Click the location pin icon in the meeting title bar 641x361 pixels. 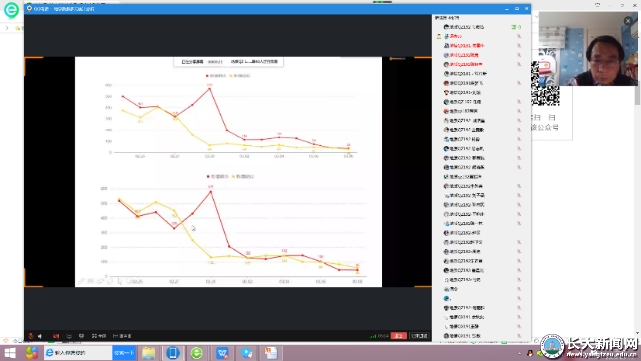29,9
